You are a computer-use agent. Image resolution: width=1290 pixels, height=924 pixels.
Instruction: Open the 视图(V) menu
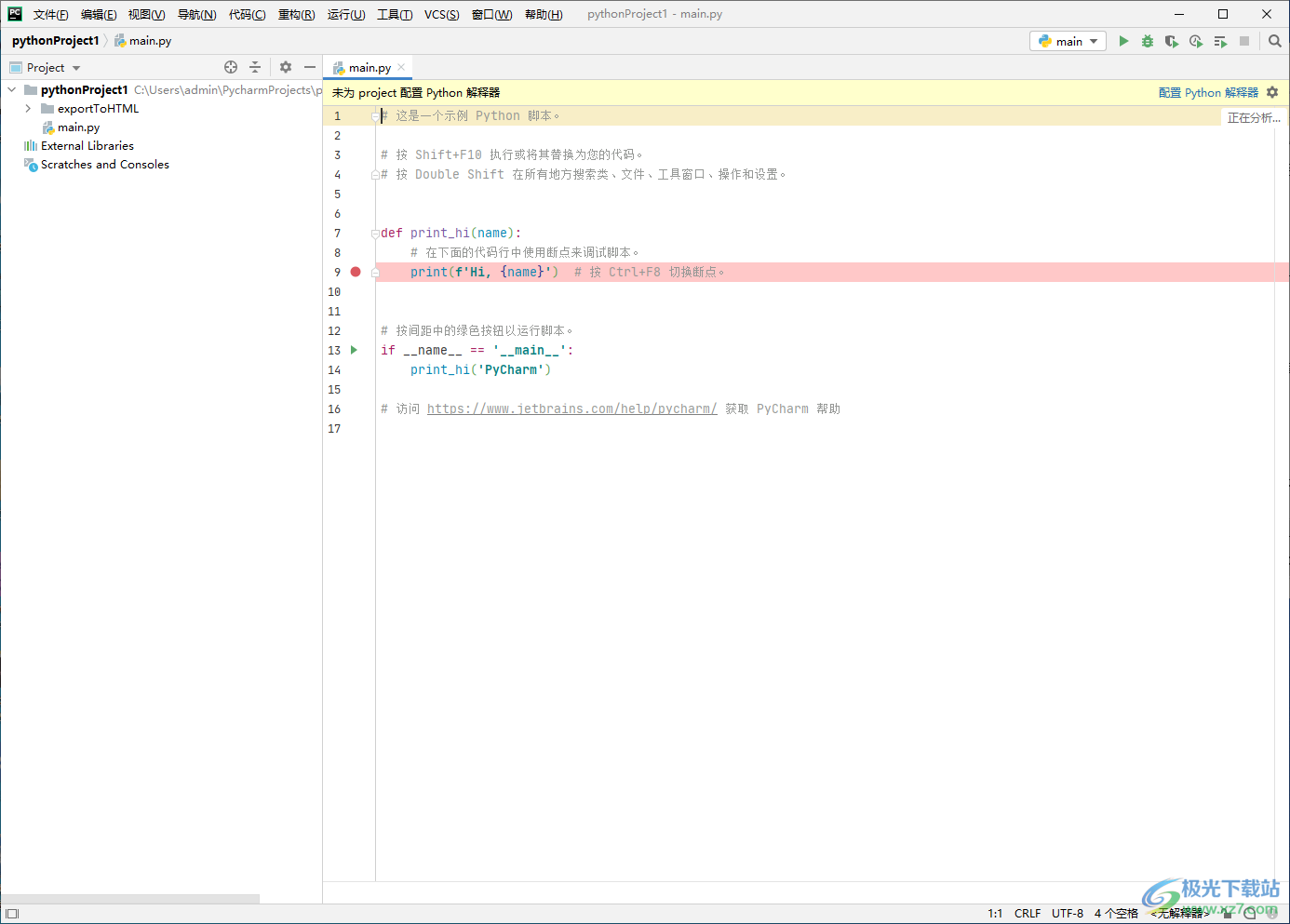pyautogui.click(x=147, y=14)
